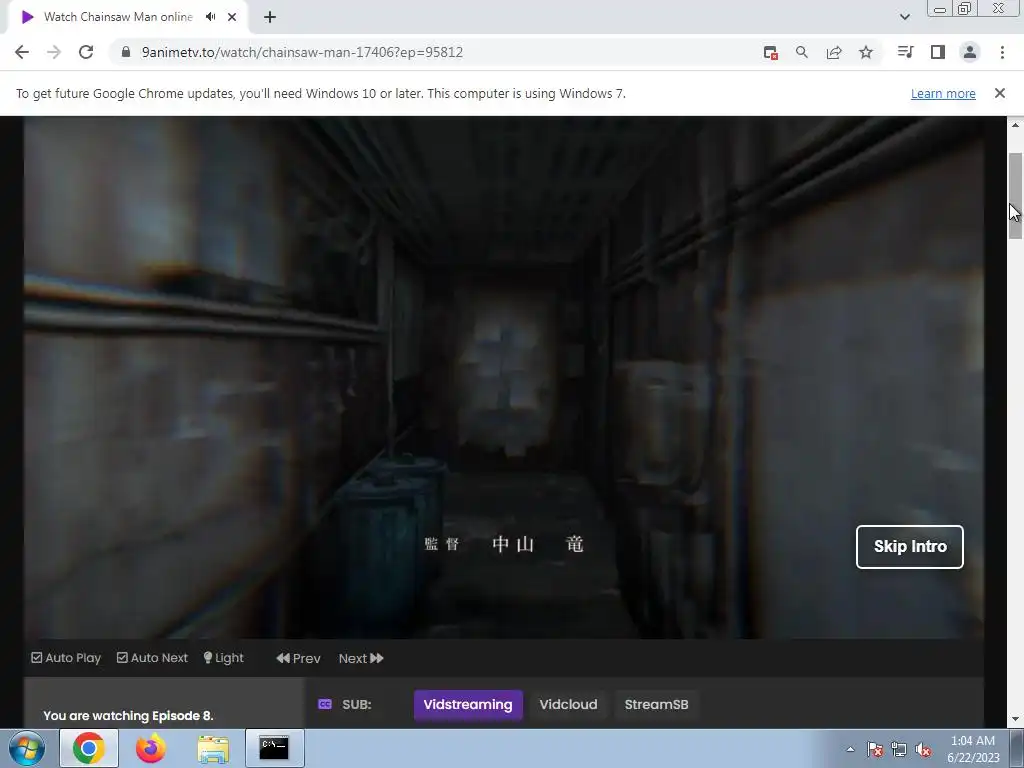Open the blocked pop-ups icon in address bar
Image resolution: width=1024 pixels, height=768 pixels.
771,52
